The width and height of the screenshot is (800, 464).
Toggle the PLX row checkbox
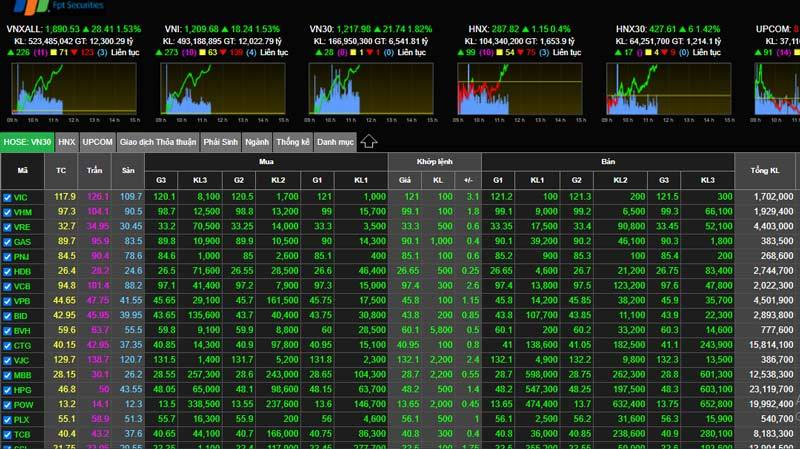[x=7, y=420]
